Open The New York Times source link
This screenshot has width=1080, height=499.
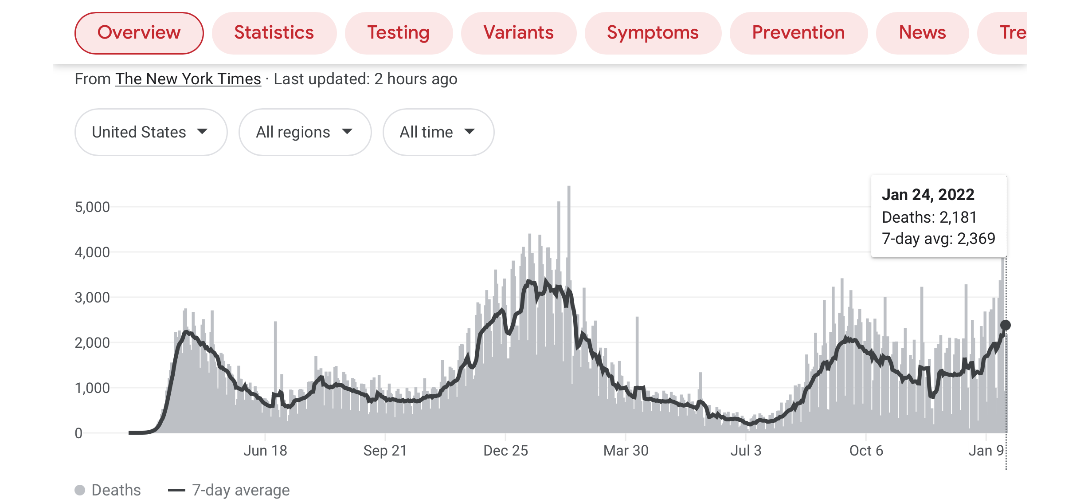coord(188,79)
